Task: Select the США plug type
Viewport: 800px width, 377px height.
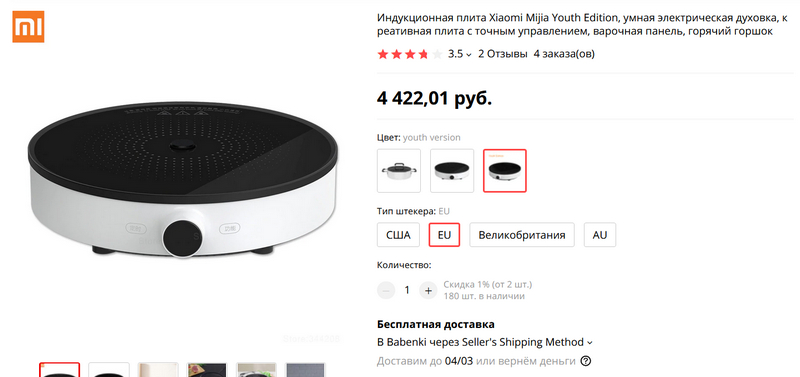Action: click(x=398, y=235)
